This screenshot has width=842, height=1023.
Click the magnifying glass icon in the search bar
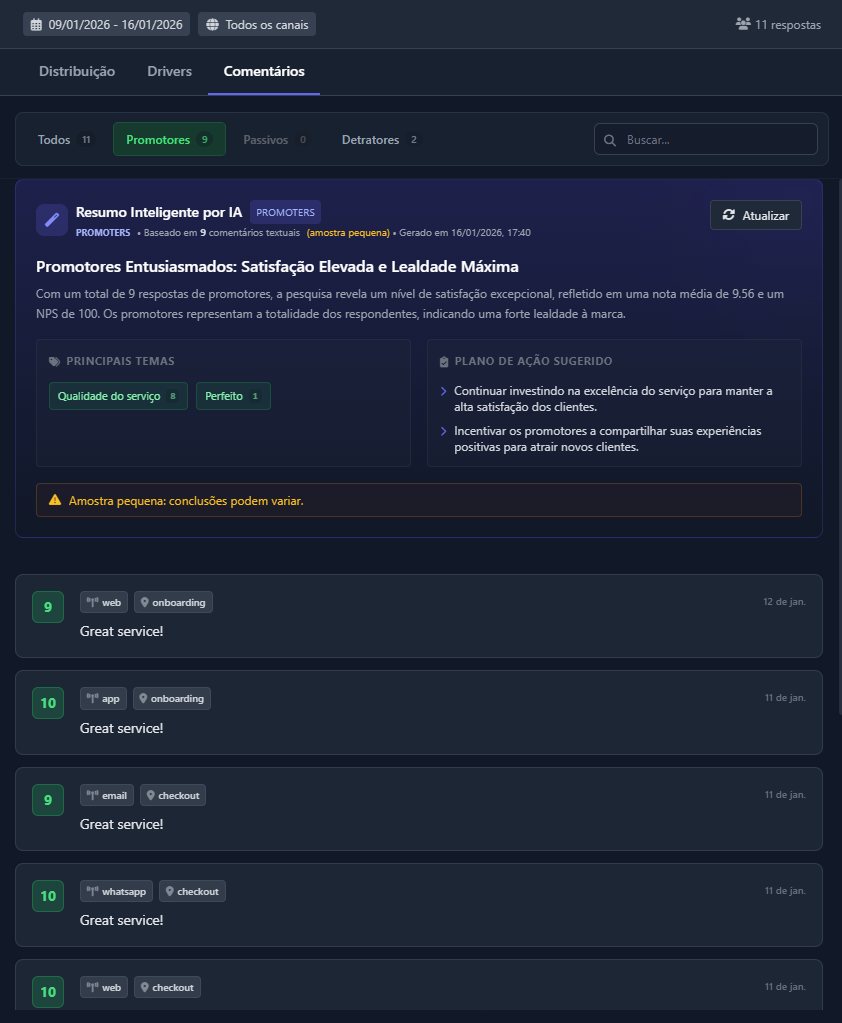point(610,139)
